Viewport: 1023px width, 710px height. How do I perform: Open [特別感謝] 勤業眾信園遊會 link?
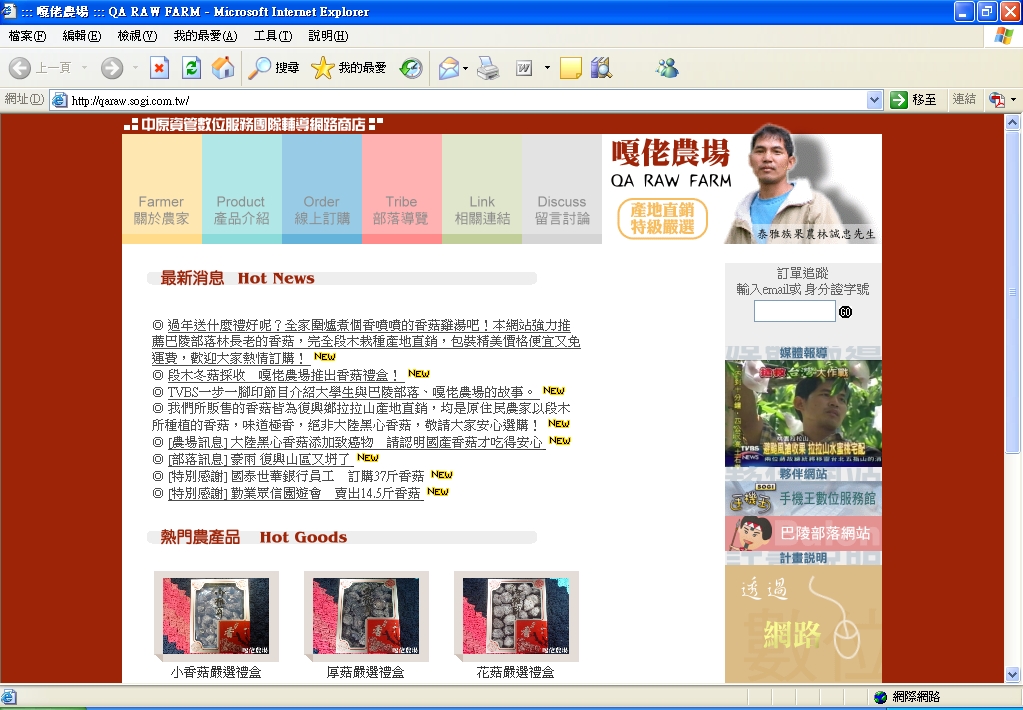(x=296, y=493)
